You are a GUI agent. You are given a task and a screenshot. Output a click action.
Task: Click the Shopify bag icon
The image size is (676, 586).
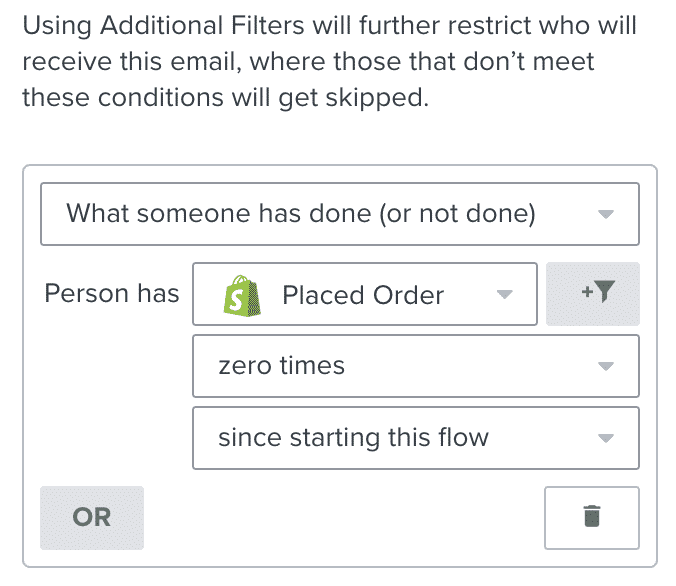point(242,296)
